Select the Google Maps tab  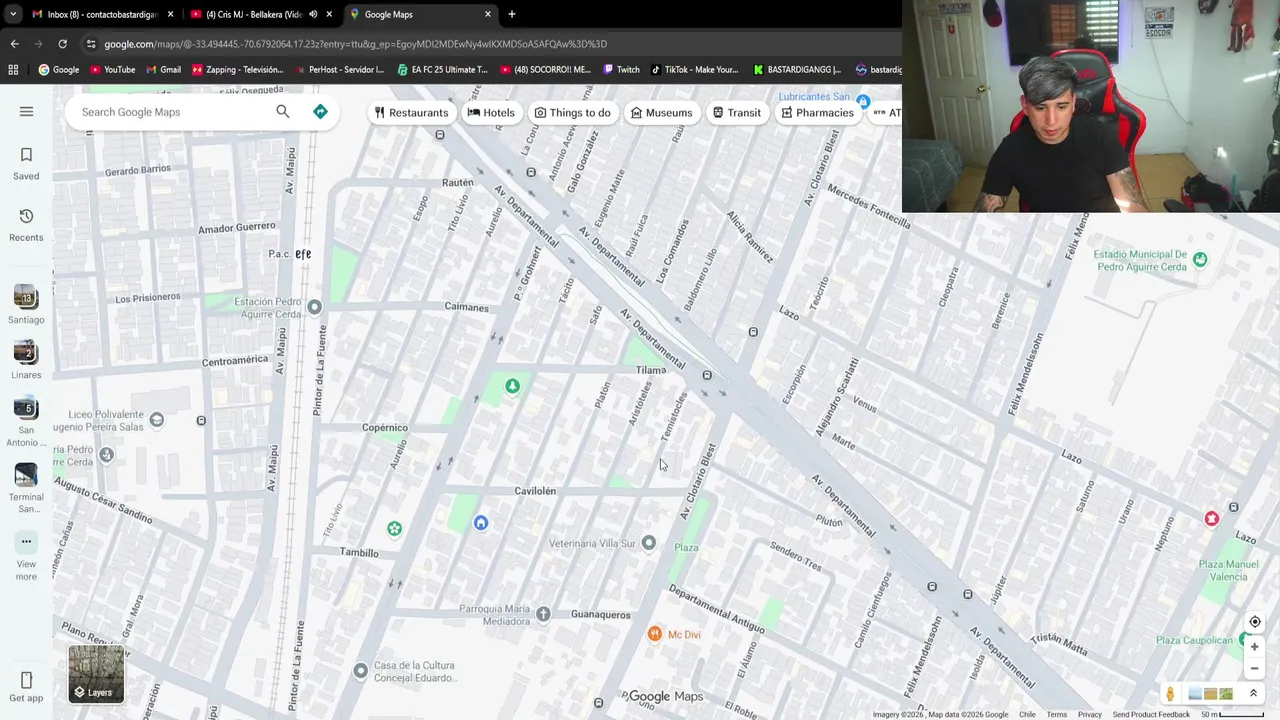tap(420, 14)
